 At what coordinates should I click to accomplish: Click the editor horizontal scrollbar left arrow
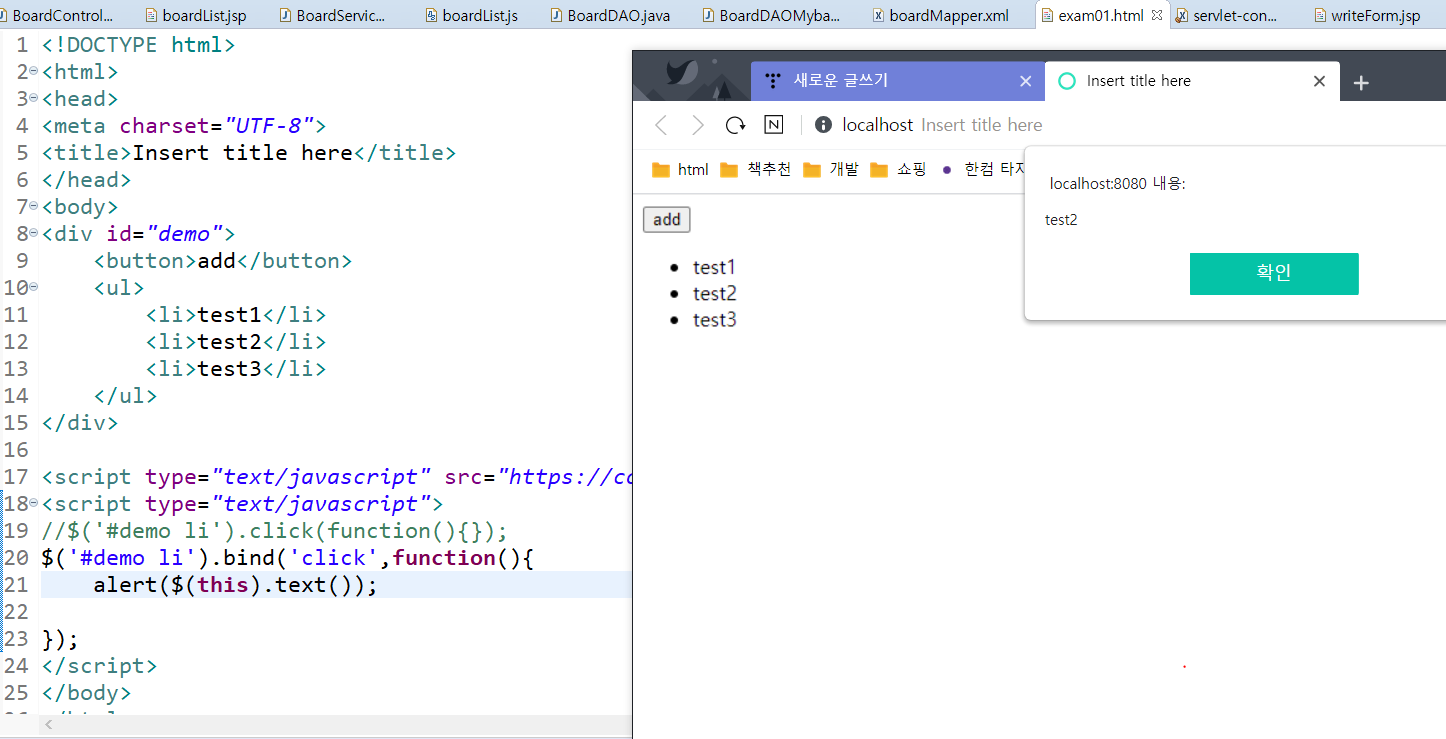(x=48, y=725)
